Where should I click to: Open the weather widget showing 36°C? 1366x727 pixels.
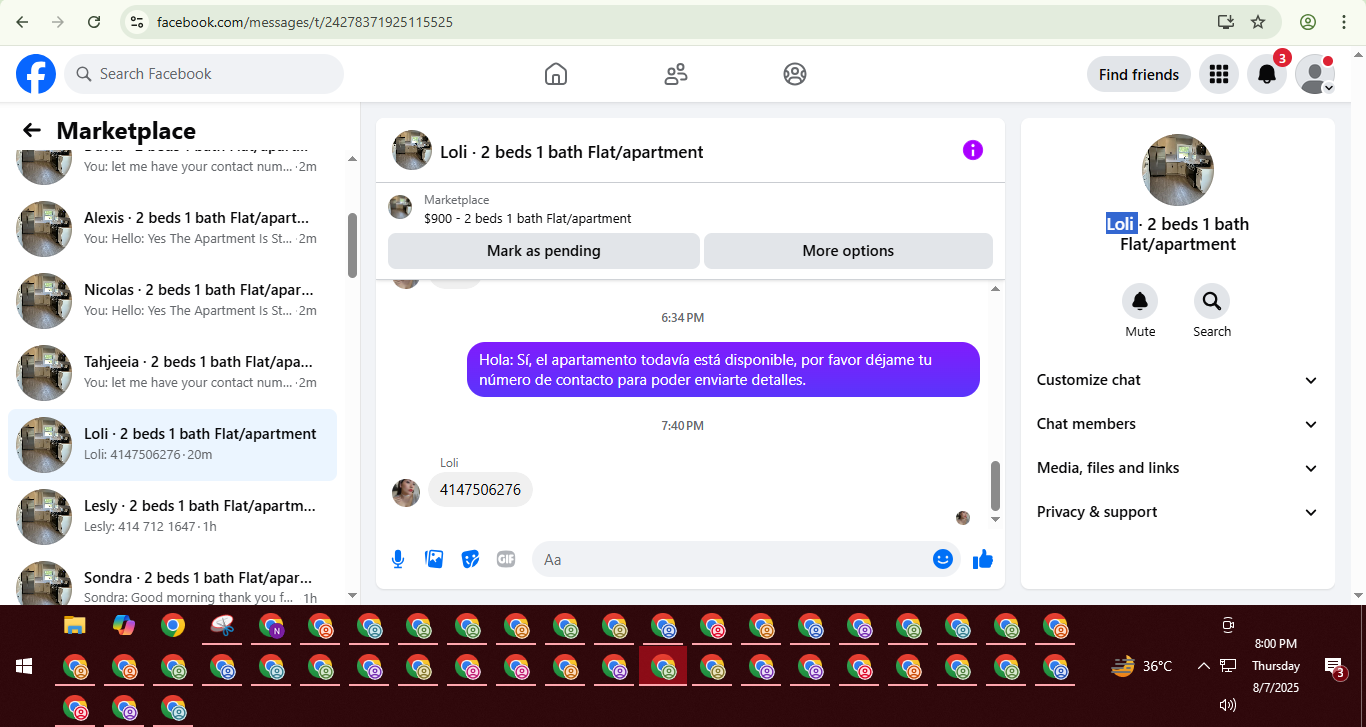pos(1142,666)
